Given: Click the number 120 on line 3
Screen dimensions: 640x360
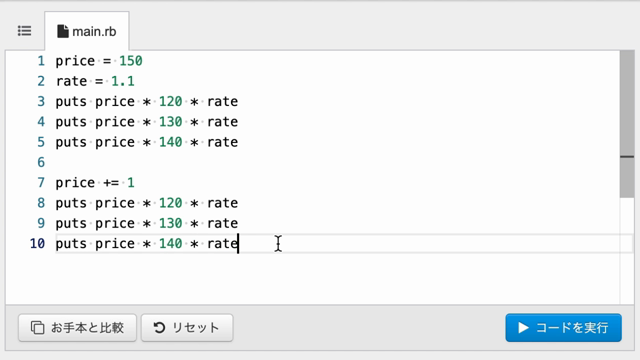Looking at the screenshot, I should tap(170, 101).
